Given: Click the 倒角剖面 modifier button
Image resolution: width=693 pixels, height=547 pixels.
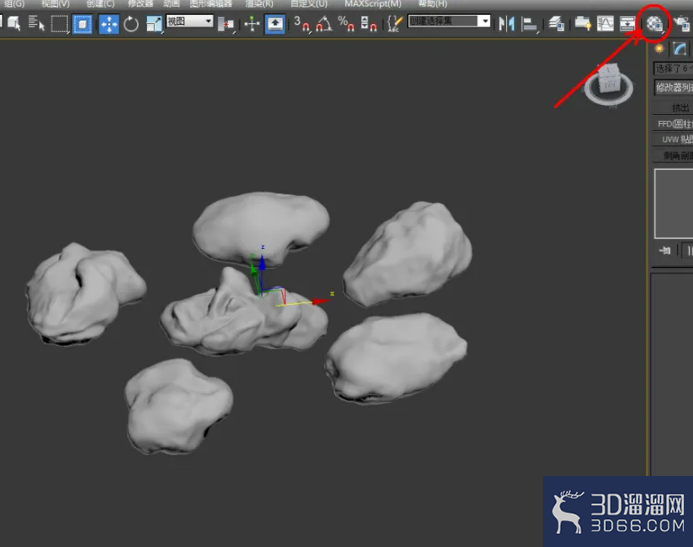Looking at the screenshot, I should pos(673,156).
